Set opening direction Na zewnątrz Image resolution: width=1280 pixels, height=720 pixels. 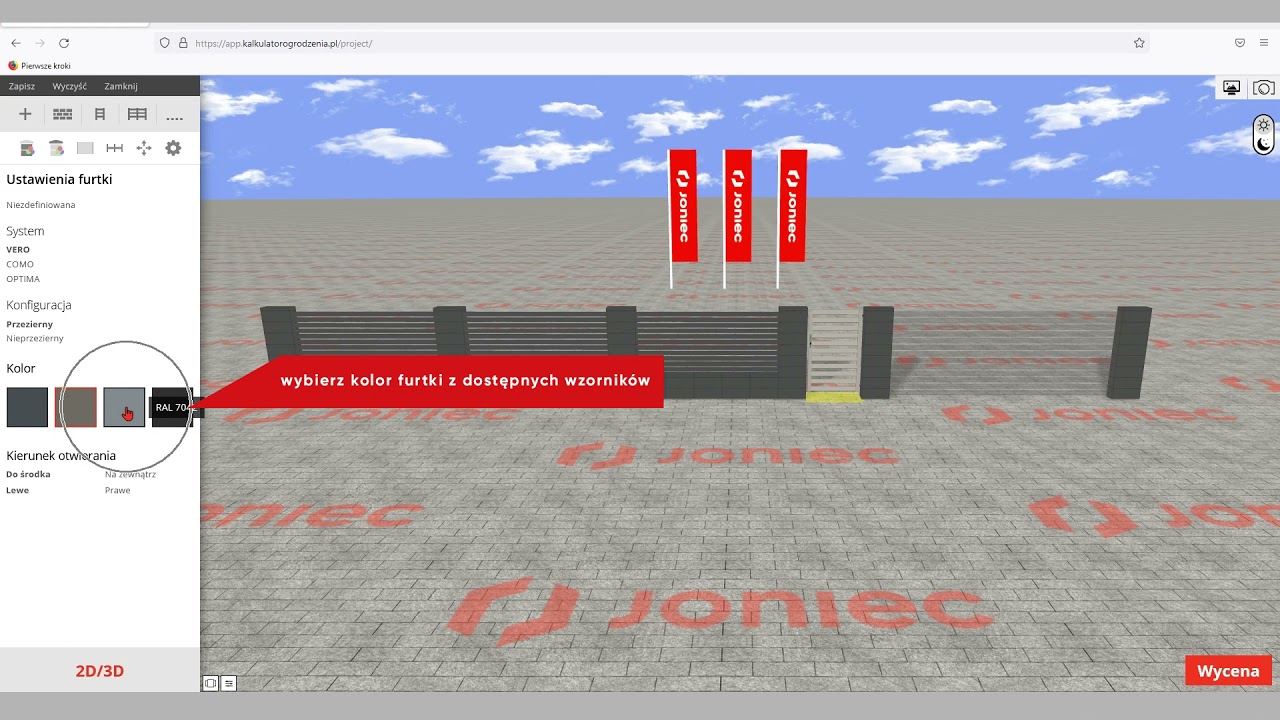pyautogui.click(x=130, y=474)
